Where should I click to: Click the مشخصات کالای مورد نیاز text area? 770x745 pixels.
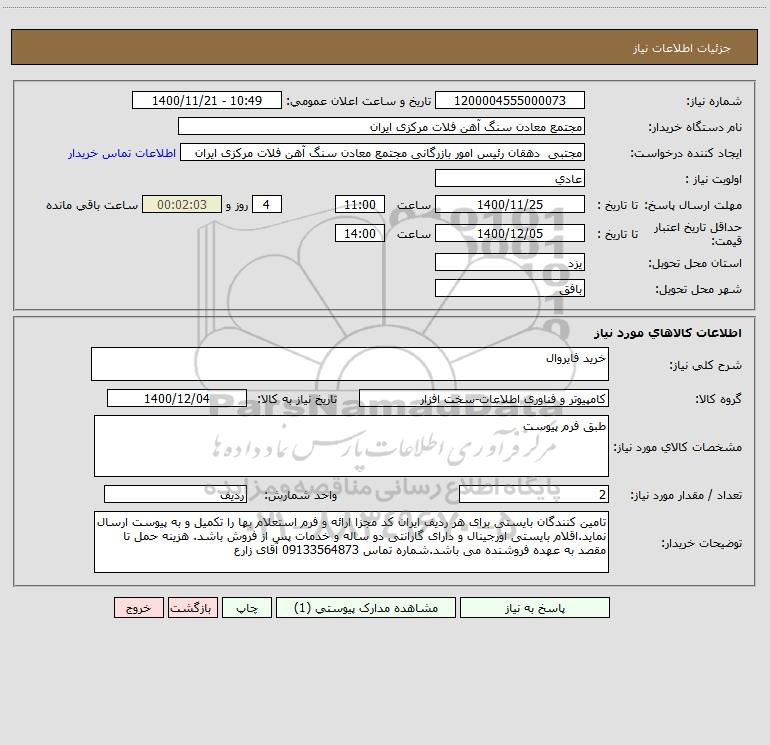point(351,446)
